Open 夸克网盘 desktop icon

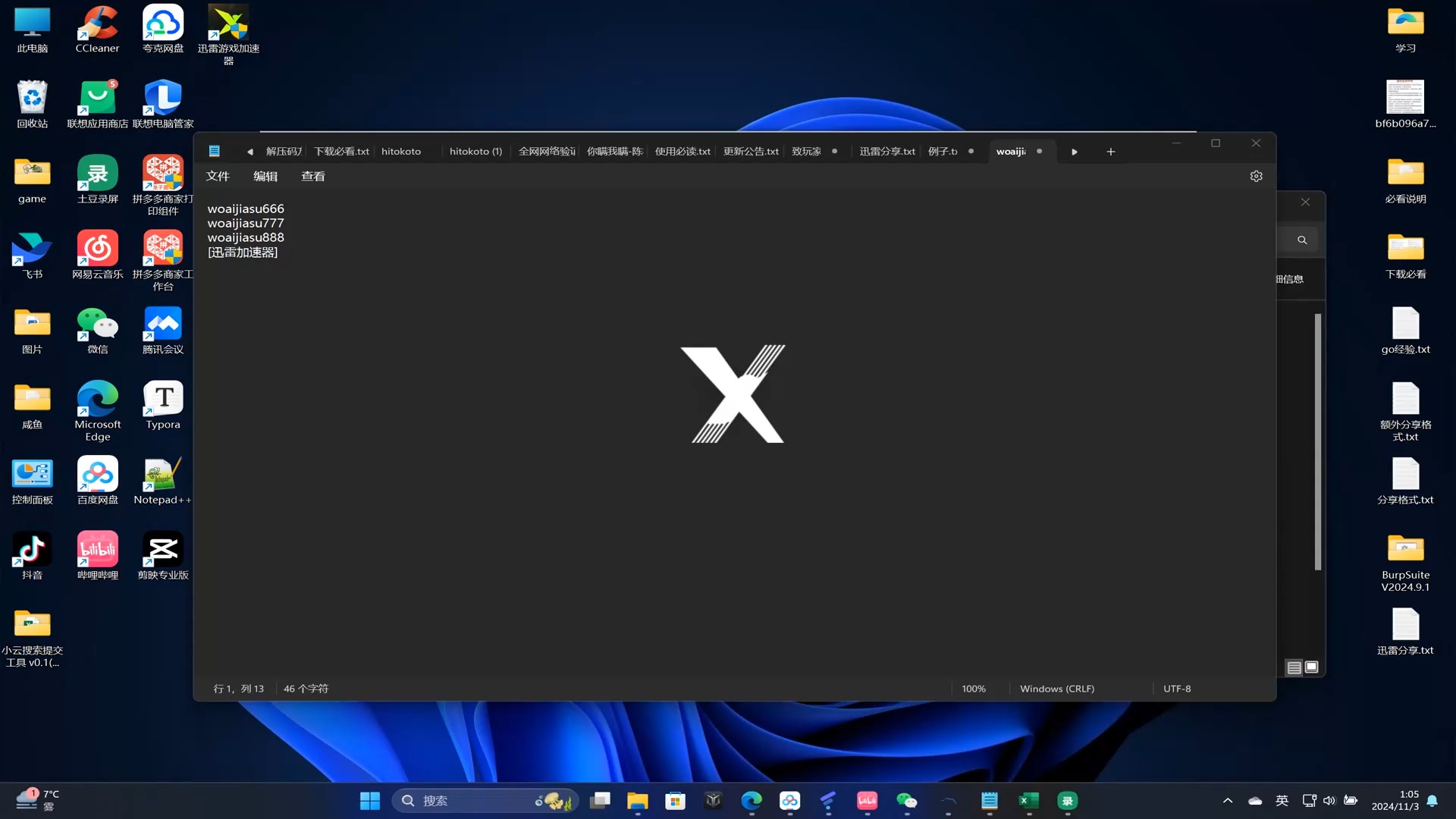coord(163,30)
